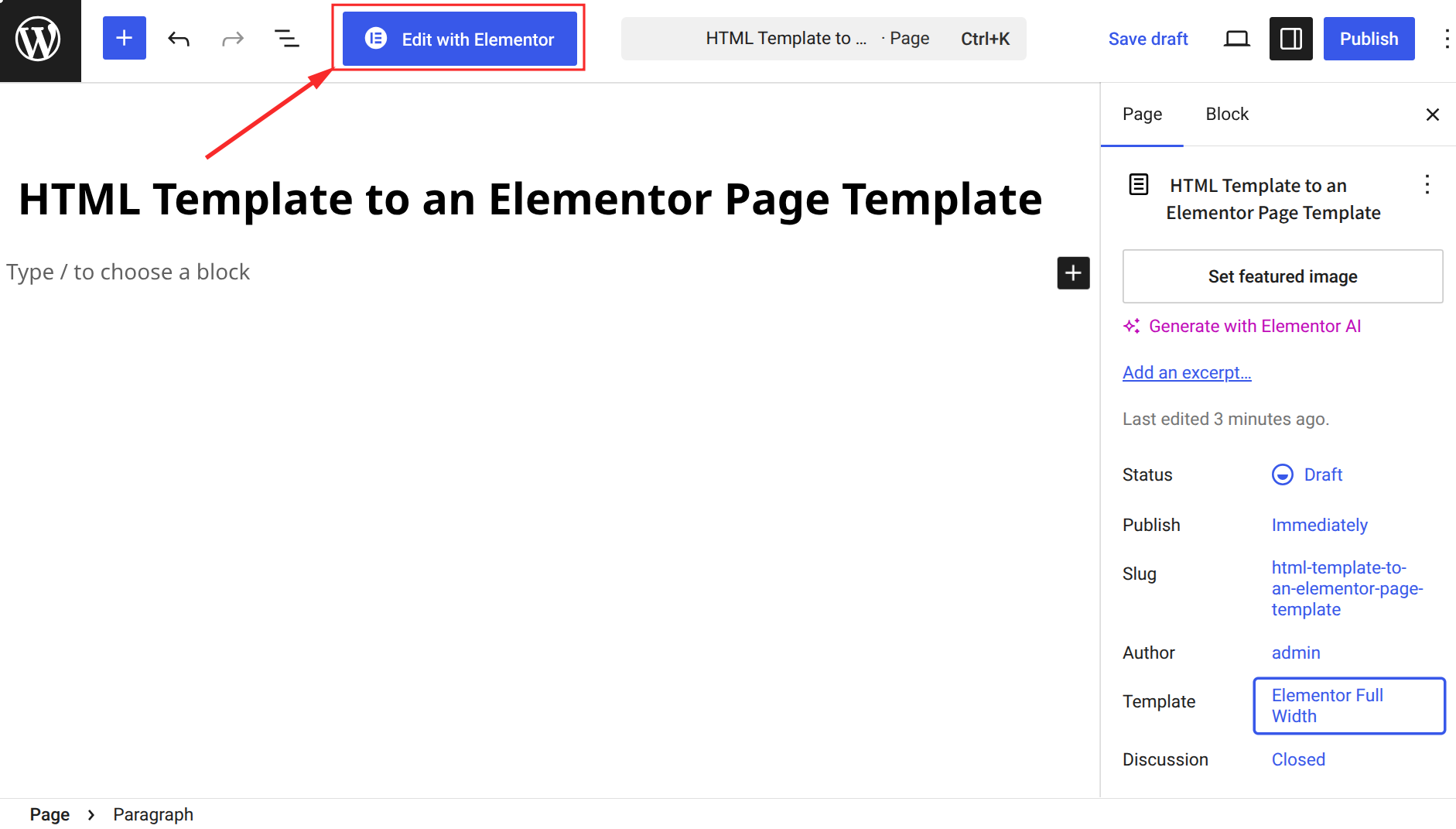Click Generate with Elementor AI
Screen dimensions: 1456x829
coord(1242,327)
